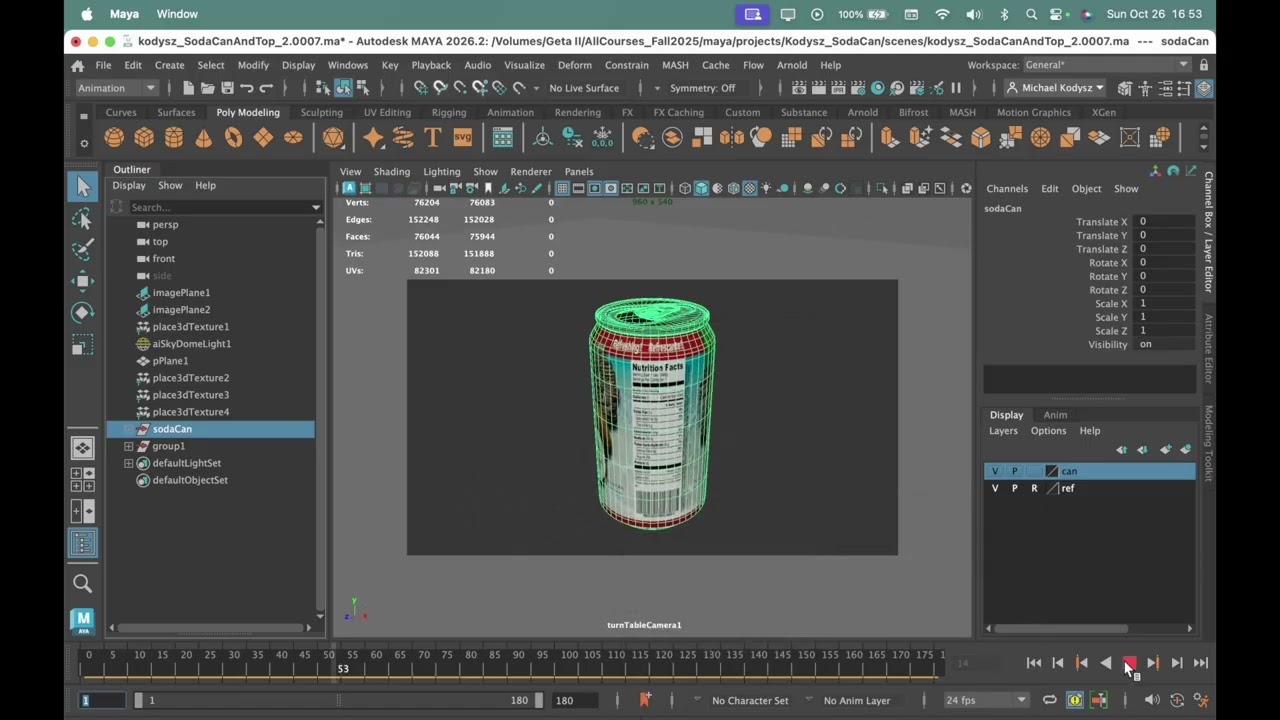Screen dimensions: 1280x720
Task: Toggle loop playback mode icon
Action: [1049, 700]
